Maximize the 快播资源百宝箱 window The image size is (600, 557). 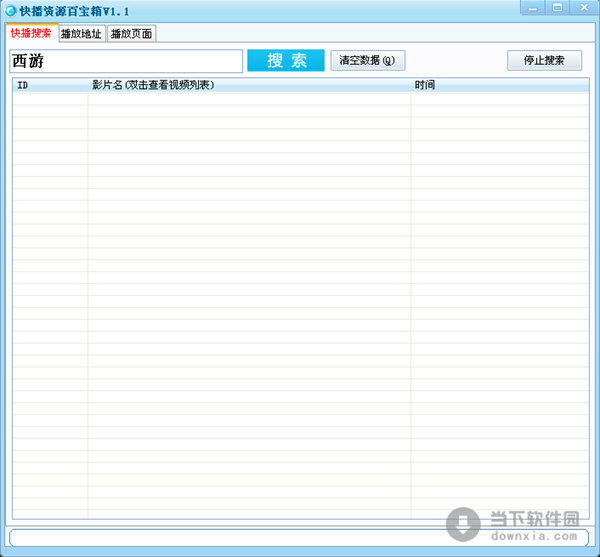(558, 8)
